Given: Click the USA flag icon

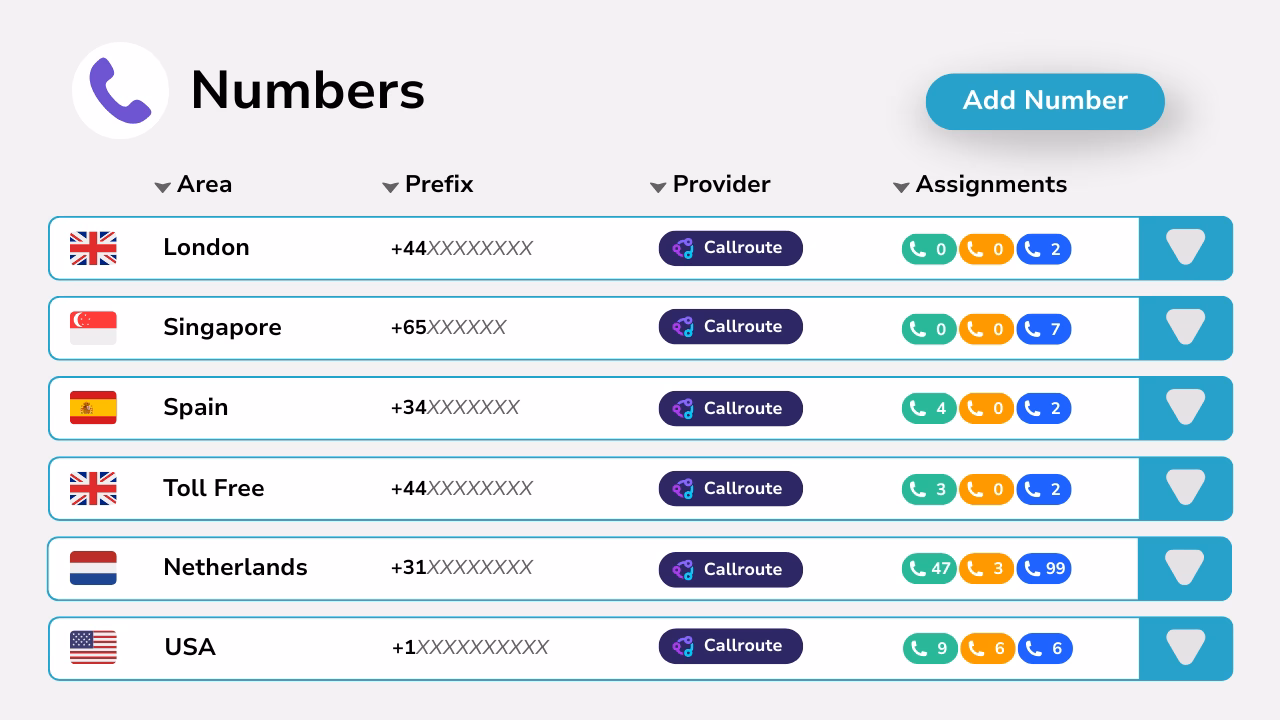Looking at the screenshot, I should tap(93, 648).
